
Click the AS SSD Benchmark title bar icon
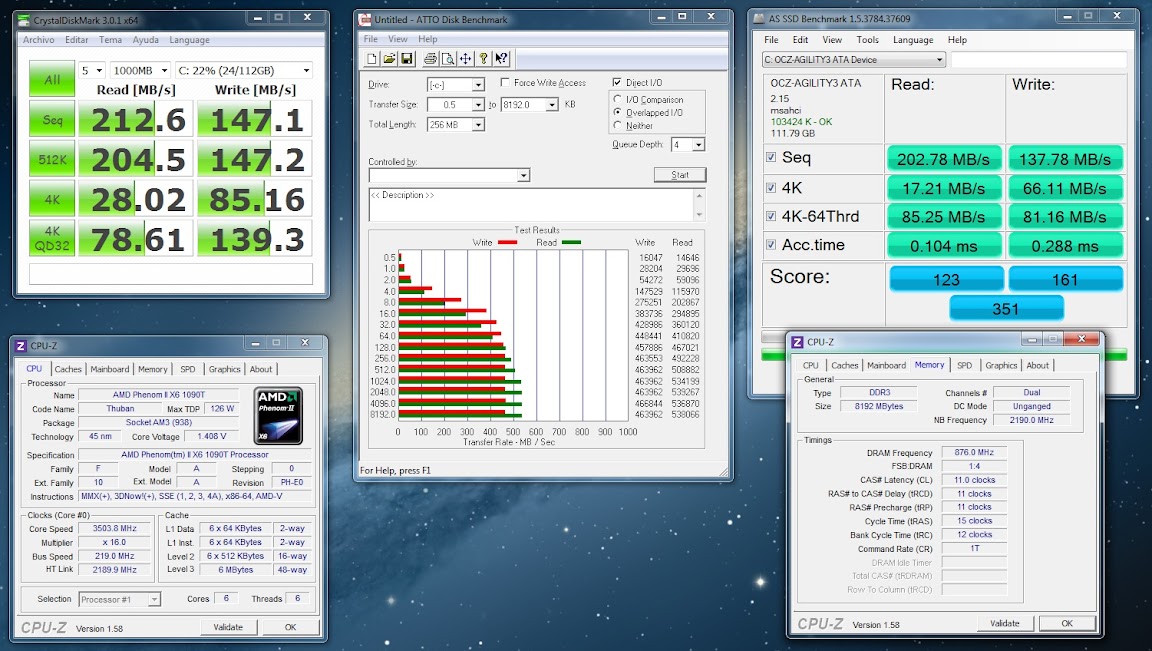tap(759, 18)
